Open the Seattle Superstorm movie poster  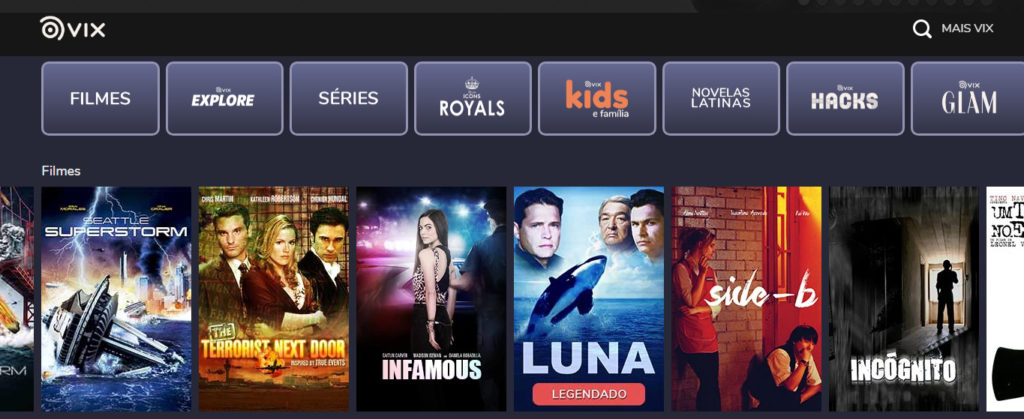point(116,299)
